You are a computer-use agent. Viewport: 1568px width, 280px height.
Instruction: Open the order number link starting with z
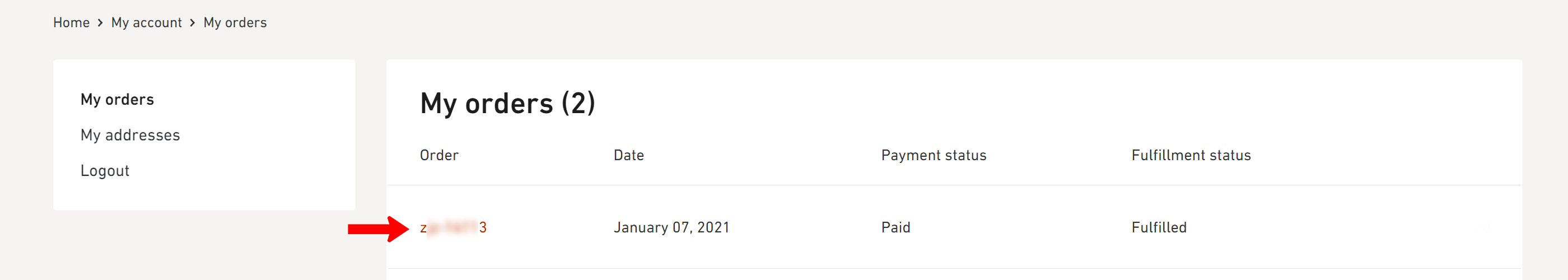point(453,228)
